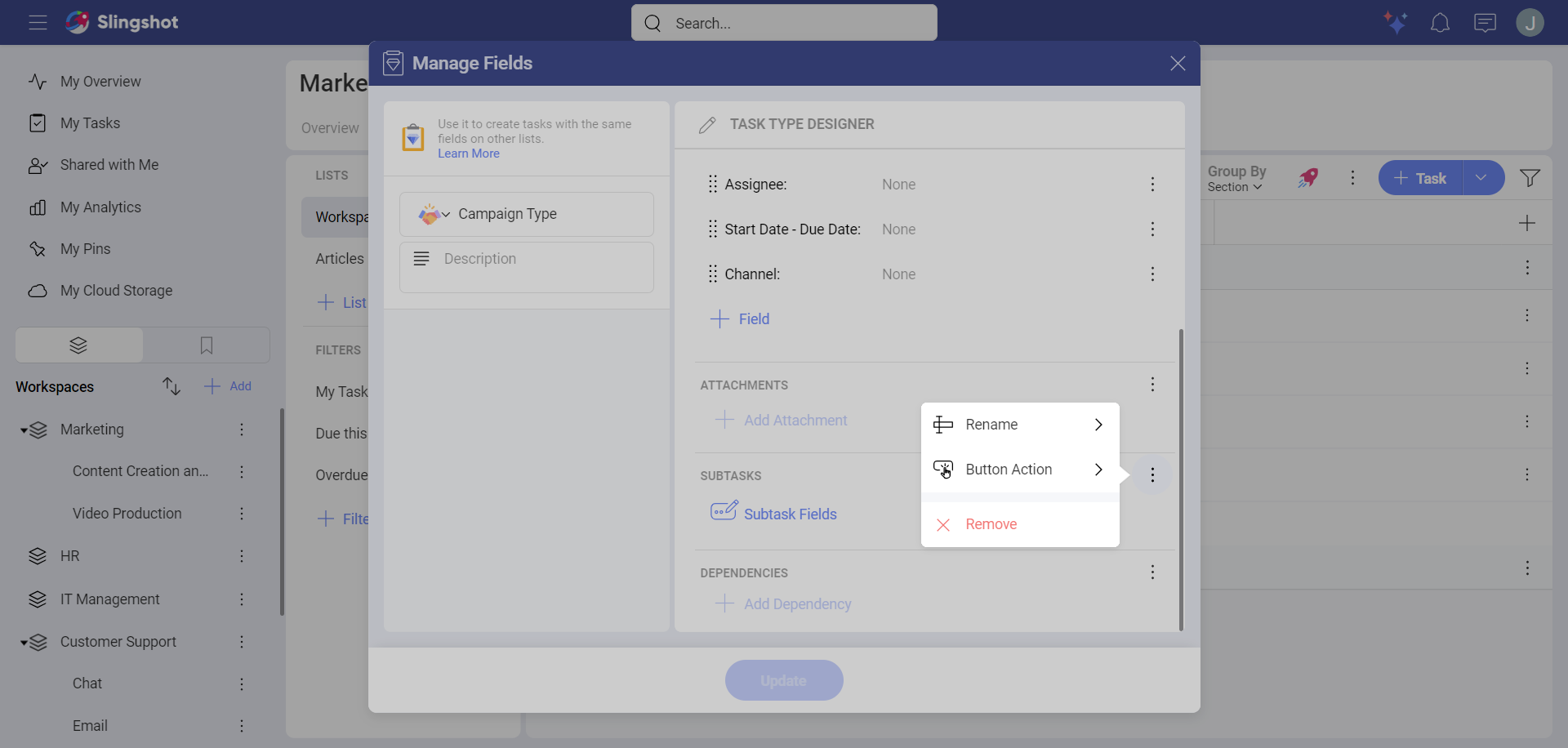
Task: Collapse the Customer Support workspace
Action: point(24,643)
